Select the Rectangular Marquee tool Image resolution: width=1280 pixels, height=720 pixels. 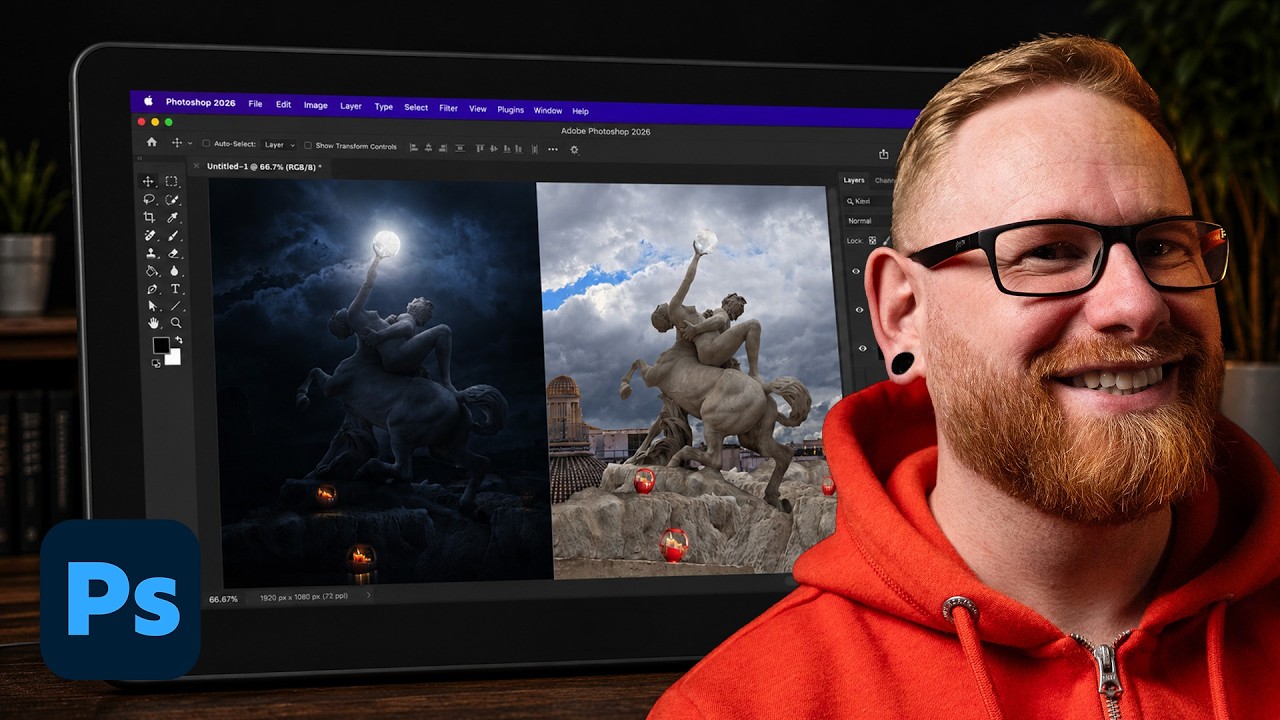(171, 181)
